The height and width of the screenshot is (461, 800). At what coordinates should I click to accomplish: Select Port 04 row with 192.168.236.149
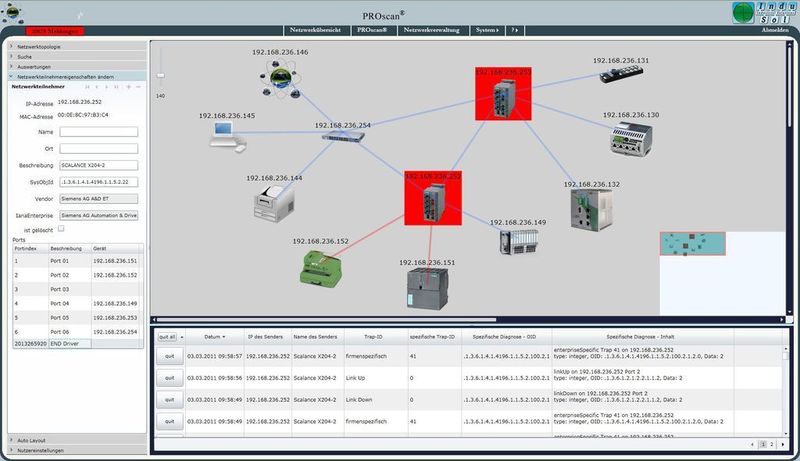pyautogui.click(x=78, y=303)
